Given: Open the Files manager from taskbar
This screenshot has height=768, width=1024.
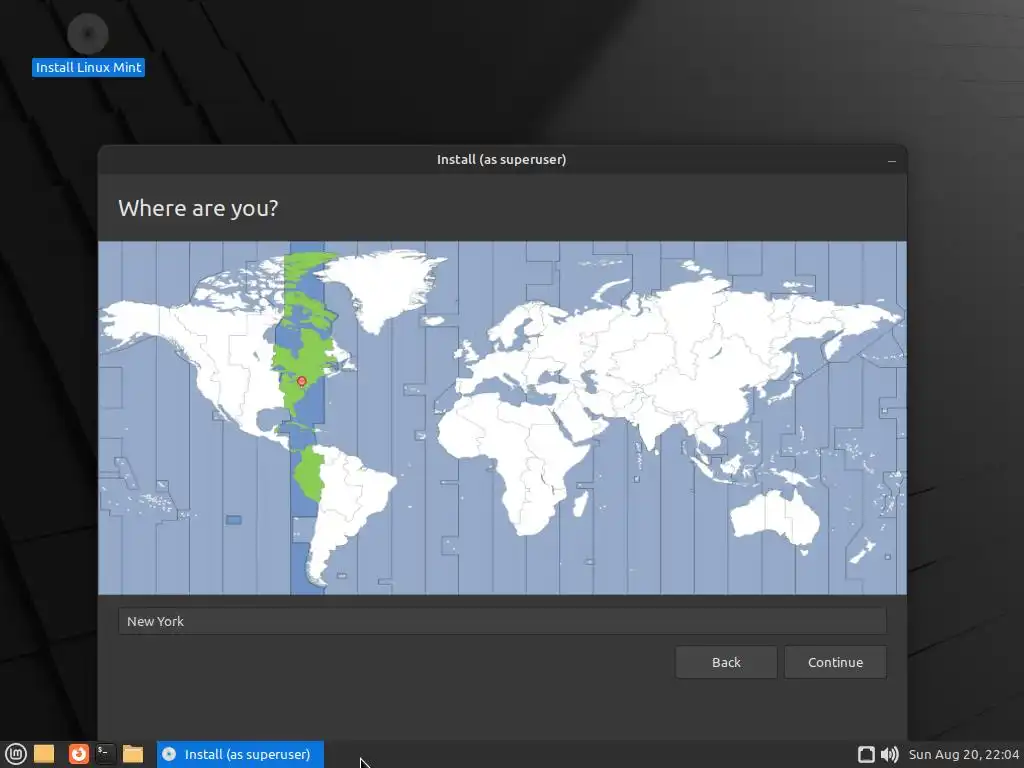Looking at the screenshot, I should pyautogui.click(x=133, y=754).
